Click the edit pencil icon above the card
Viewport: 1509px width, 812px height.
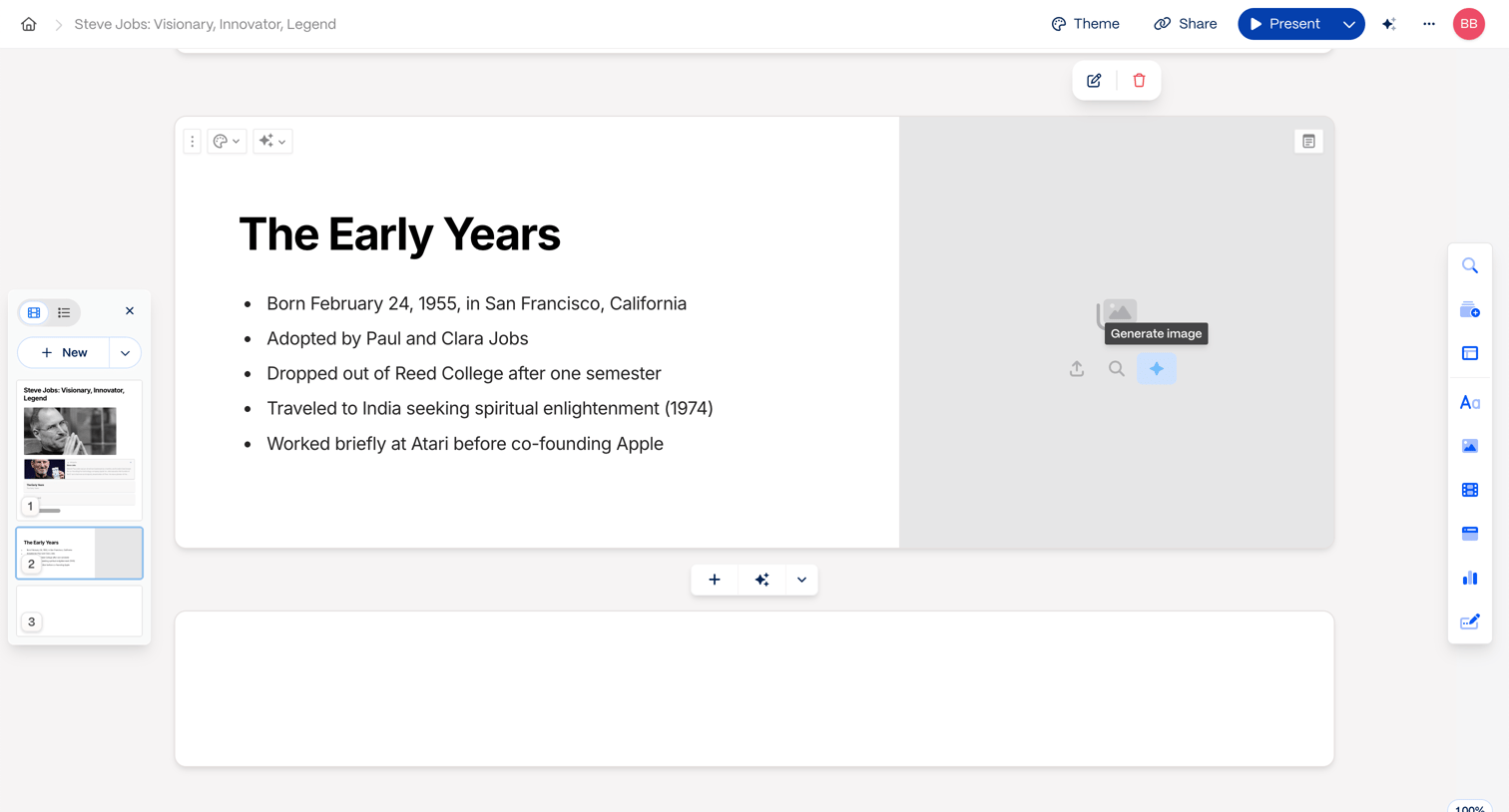[1094, 81]
